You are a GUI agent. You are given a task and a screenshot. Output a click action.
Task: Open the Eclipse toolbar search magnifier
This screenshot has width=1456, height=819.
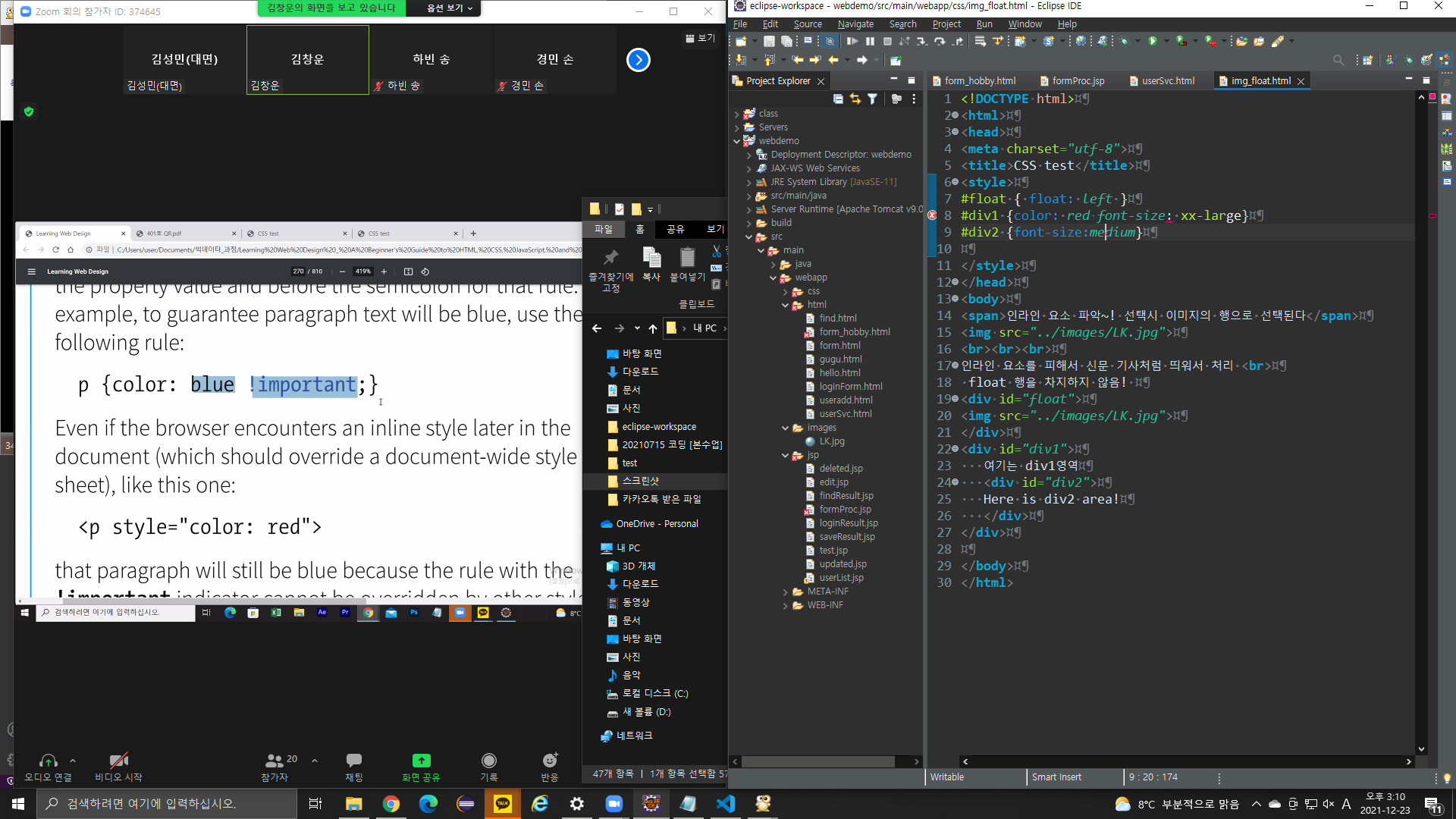coord(1338,60)
